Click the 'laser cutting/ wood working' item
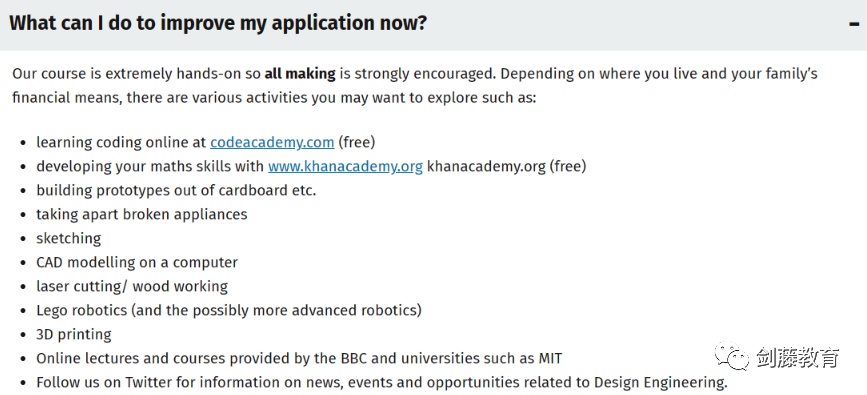The image size is (867, 395). (x=132, y=286)
